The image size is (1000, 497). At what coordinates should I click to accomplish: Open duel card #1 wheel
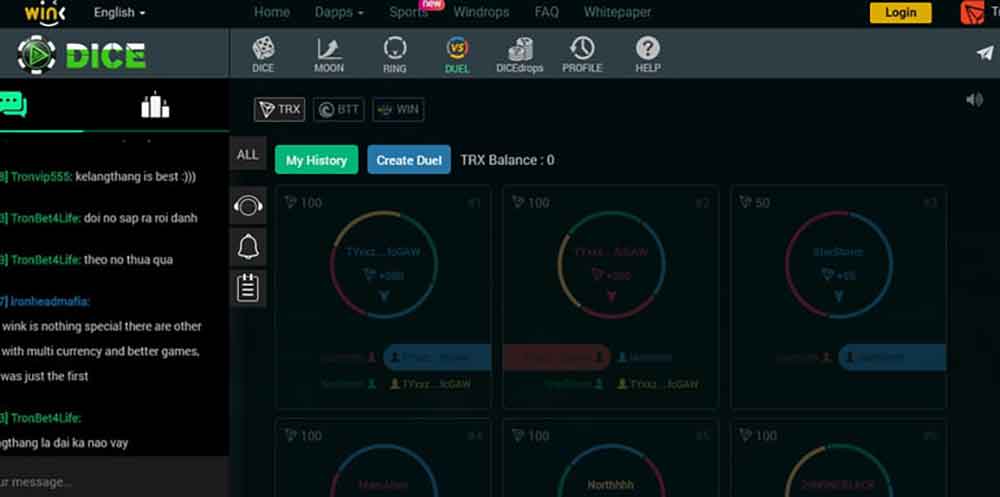click(383, 265)
